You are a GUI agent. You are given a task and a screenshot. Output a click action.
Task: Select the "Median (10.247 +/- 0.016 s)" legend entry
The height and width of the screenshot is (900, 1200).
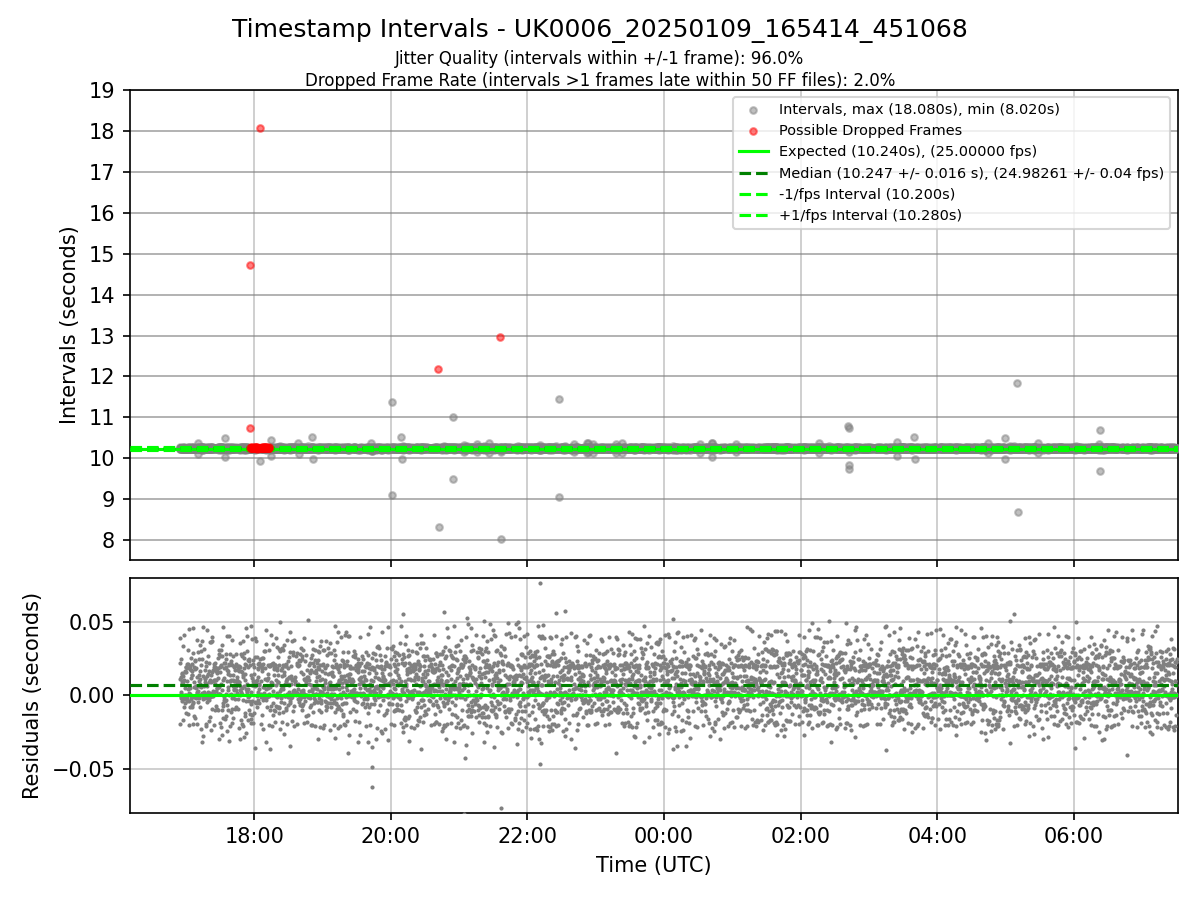point(971,173)
